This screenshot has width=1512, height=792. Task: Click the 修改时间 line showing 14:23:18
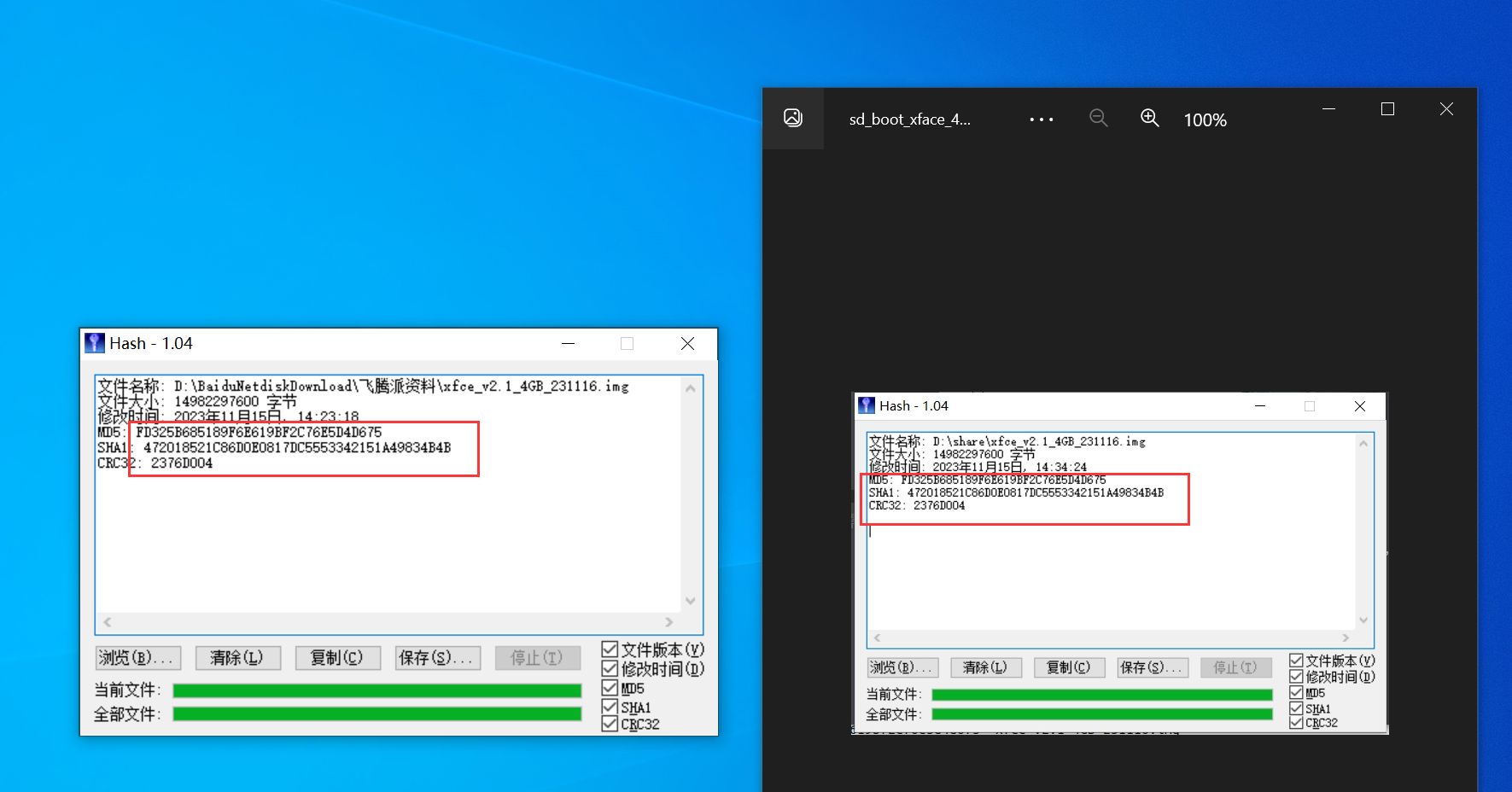[x=228, y=416]
